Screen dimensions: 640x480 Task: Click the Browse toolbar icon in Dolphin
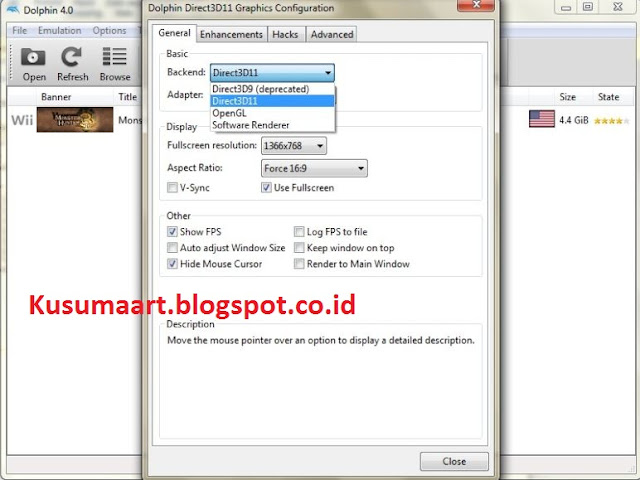(115, 64)
